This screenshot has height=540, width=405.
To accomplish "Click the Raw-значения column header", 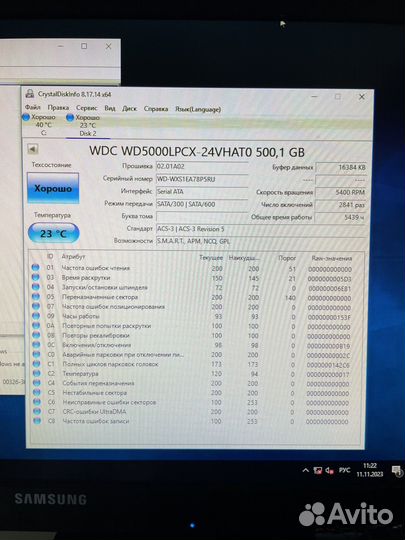I will (331, 258).
